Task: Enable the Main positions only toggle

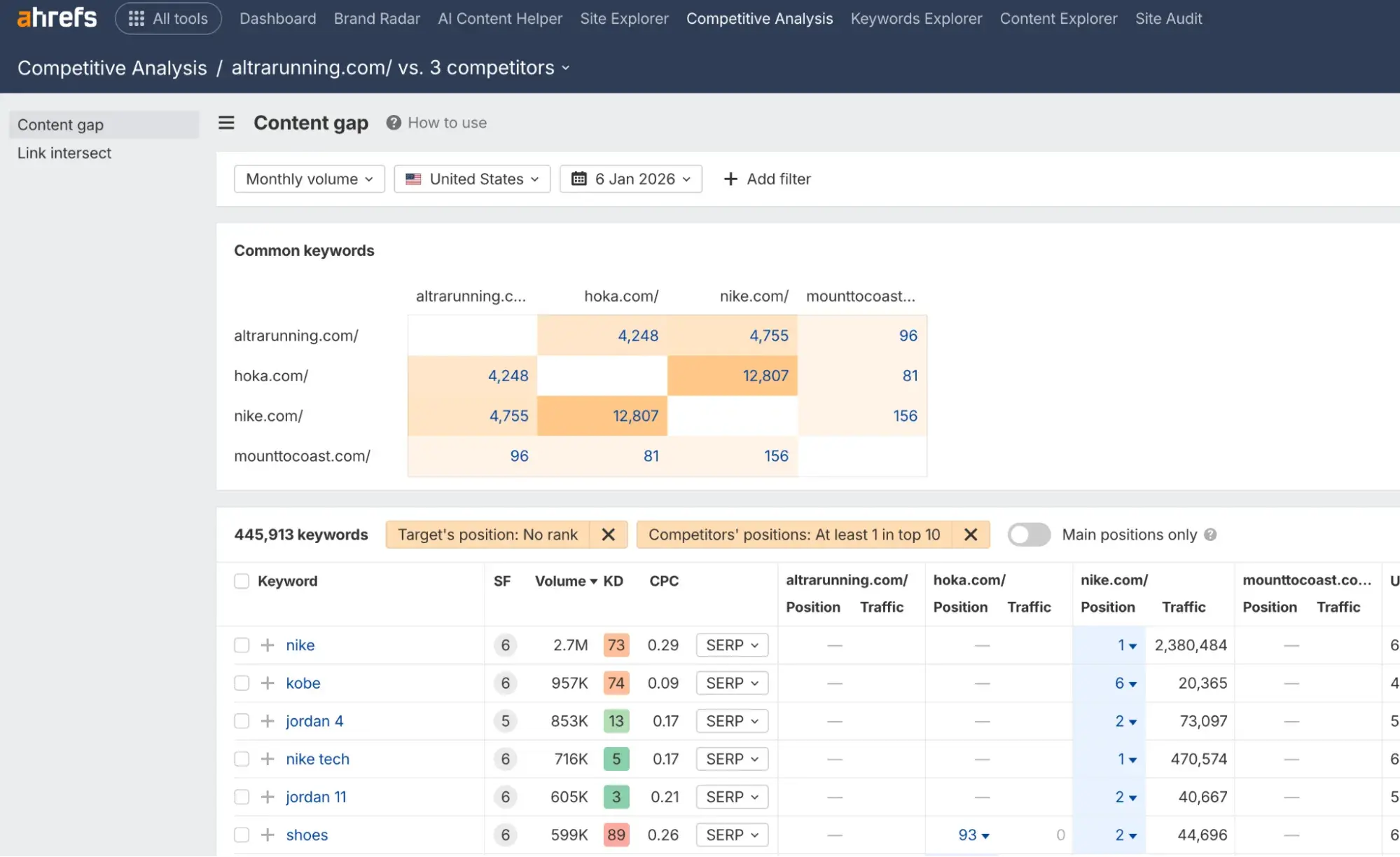Action: (x=1028, y=534)
